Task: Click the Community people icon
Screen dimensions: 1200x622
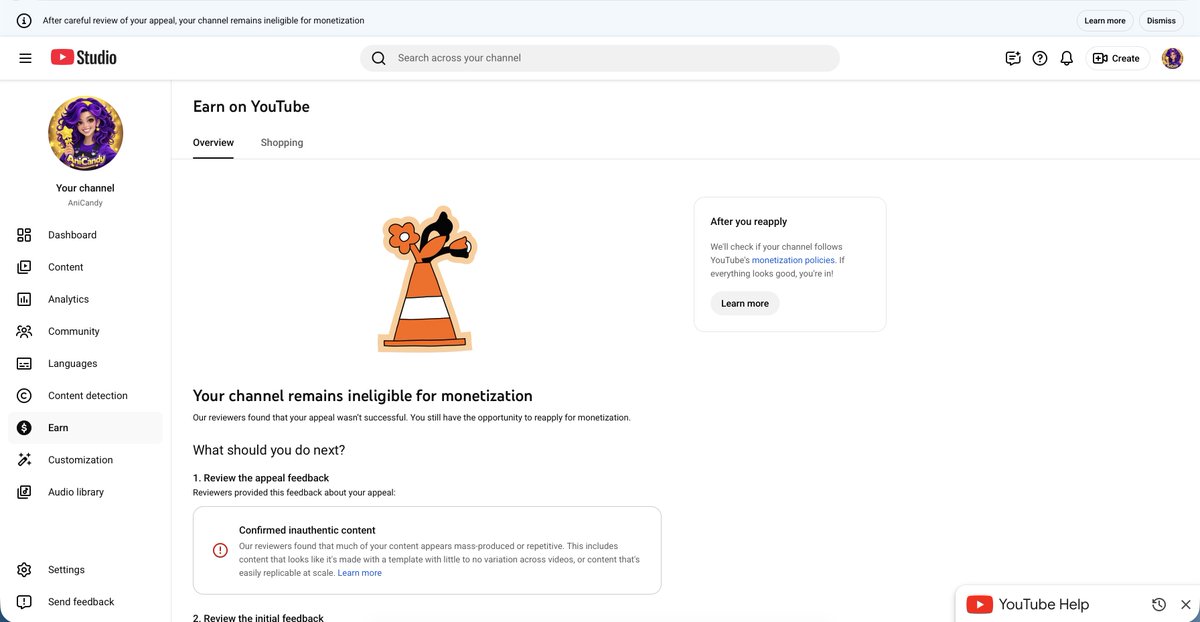Action: click(24, 331)
